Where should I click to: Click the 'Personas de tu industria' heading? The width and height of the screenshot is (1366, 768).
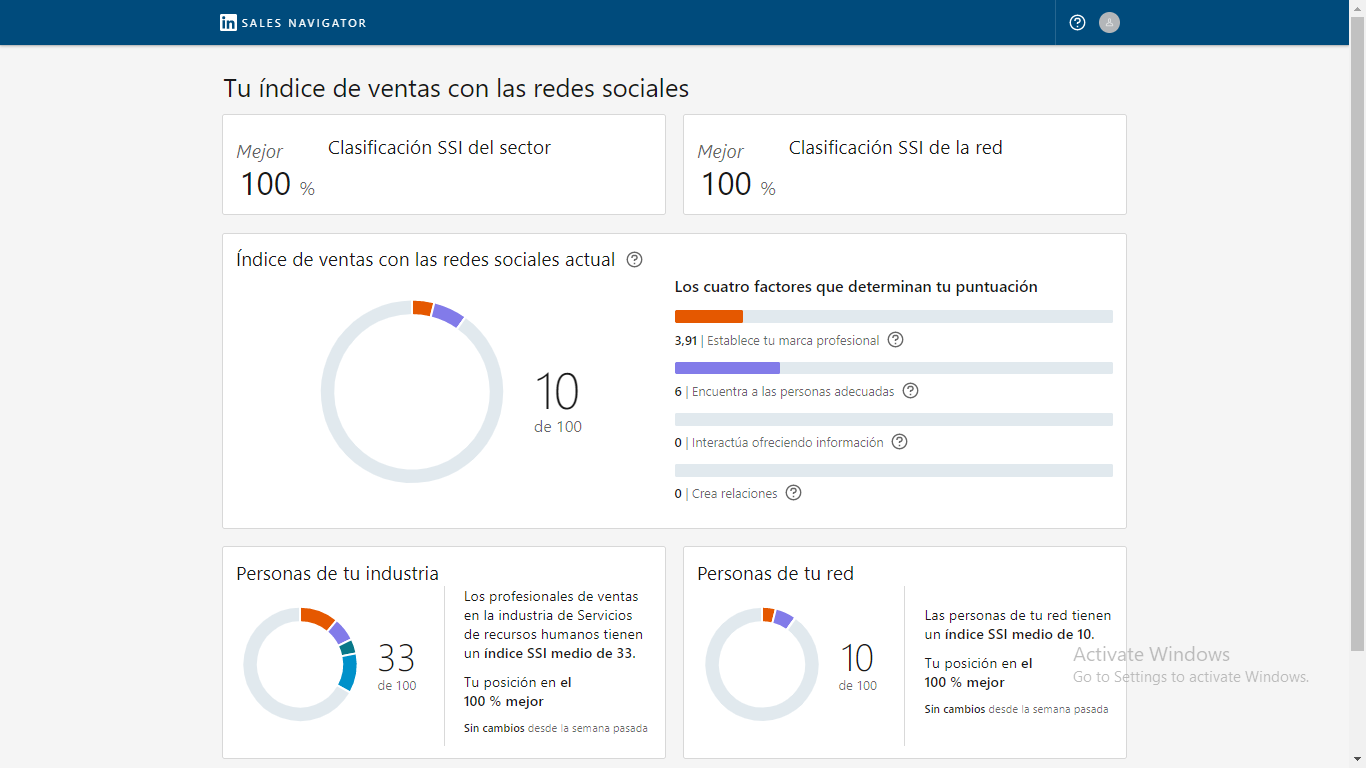pos(337,574)
